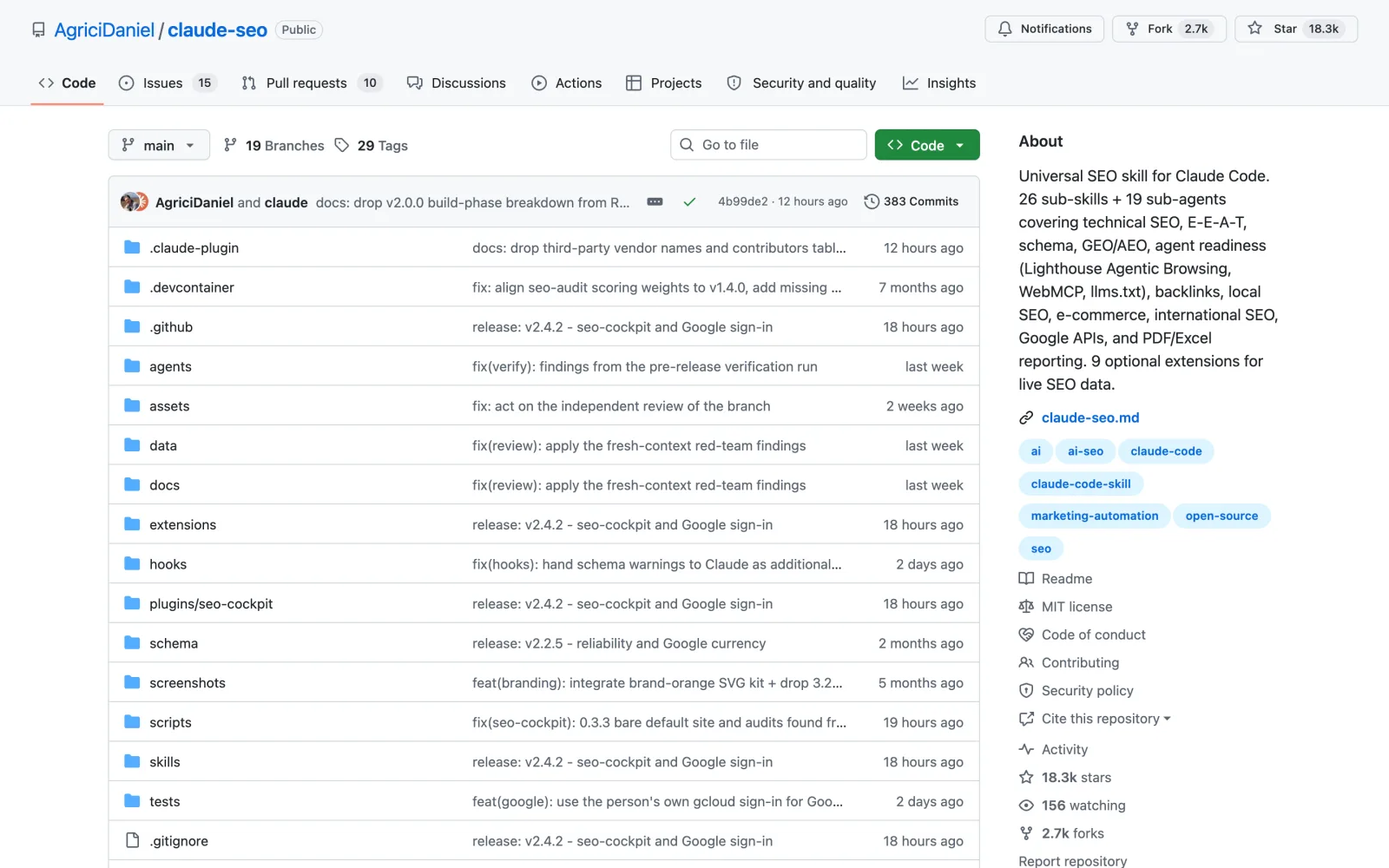Expand the Cite this repository dropdown

[x=1106, y=719]
